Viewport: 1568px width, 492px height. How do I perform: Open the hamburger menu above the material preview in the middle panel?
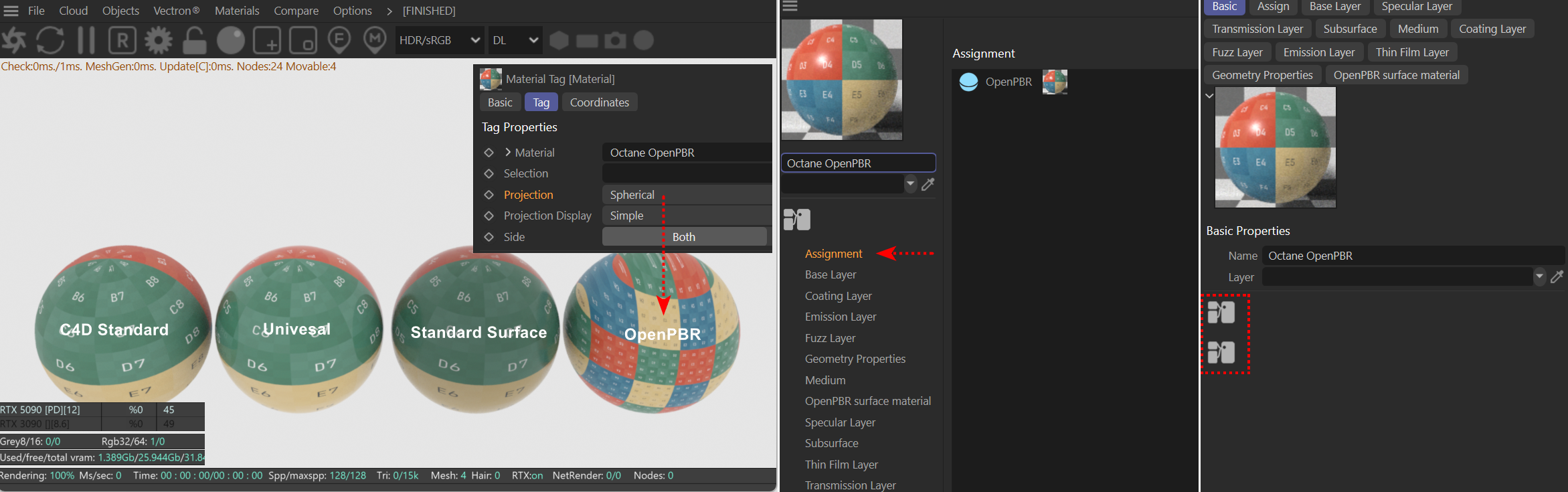tap(790, 6)
